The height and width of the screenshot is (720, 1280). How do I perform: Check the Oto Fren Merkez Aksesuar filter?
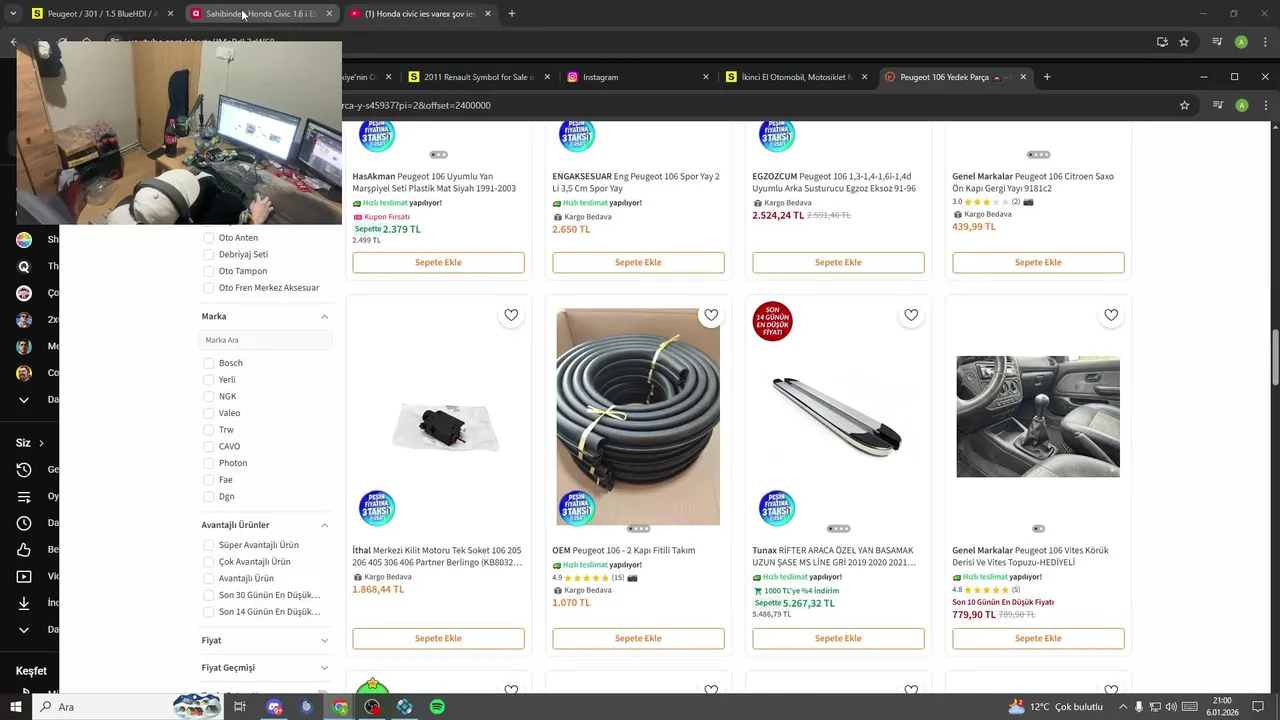click(x=208, y=288)
